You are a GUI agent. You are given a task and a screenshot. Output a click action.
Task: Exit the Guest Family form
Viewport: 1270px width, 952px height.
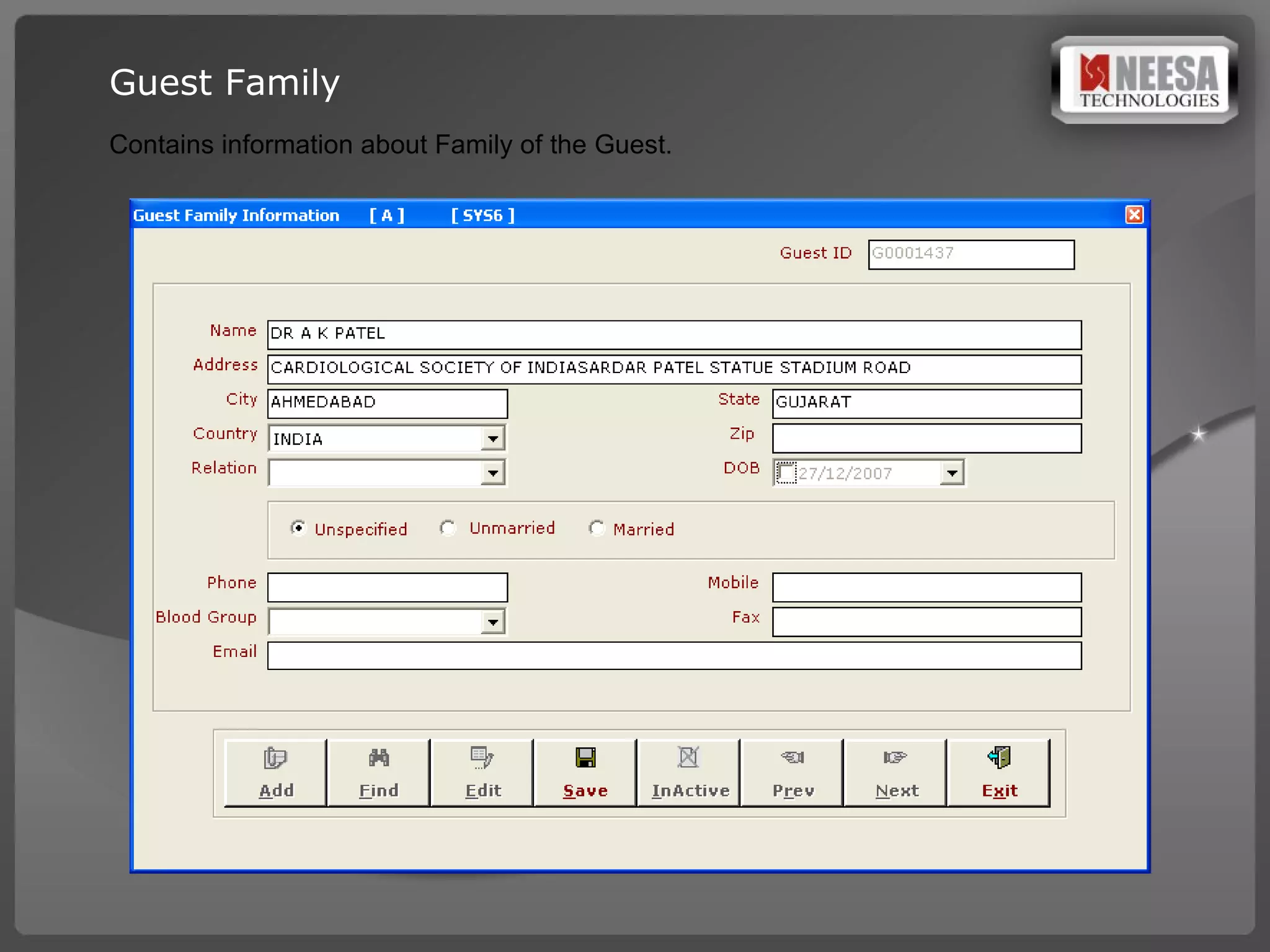[x=999, y=772]
